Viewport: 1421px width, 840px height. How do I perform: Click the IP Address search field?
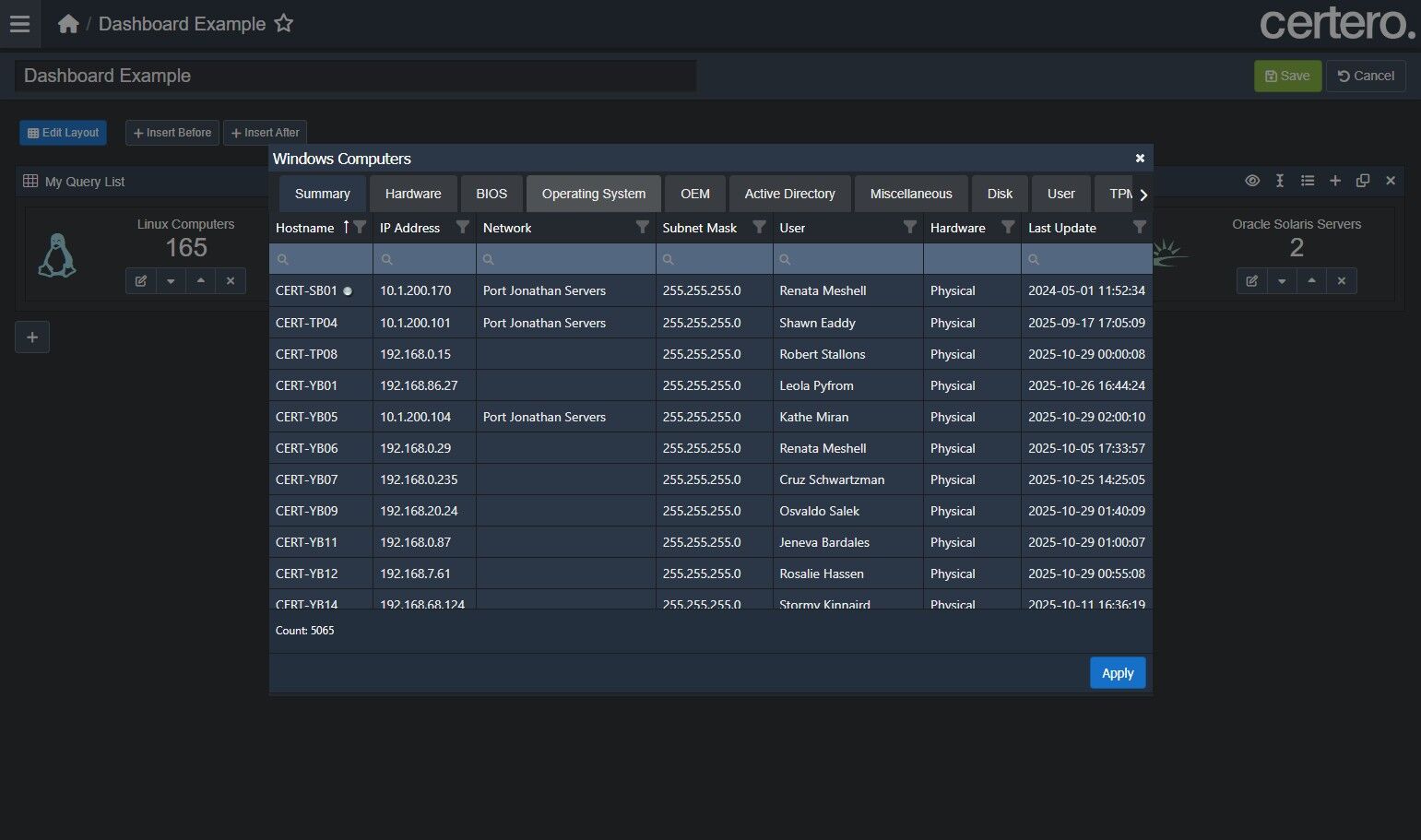[424, 259]
